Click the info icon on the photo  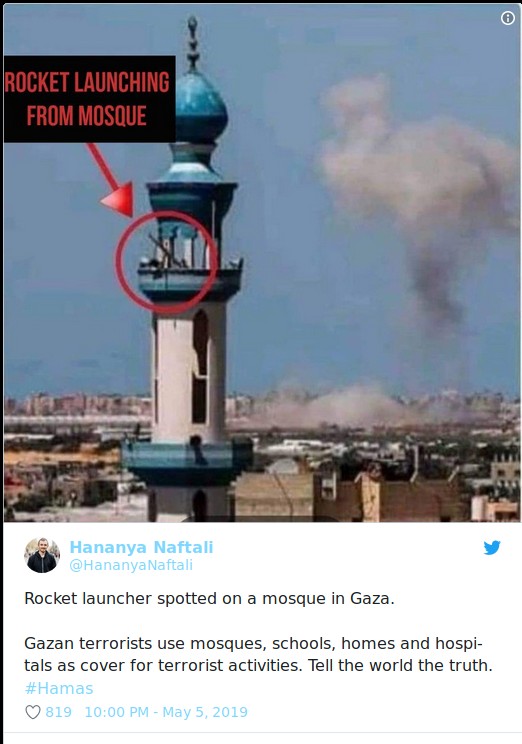[508, 18]
